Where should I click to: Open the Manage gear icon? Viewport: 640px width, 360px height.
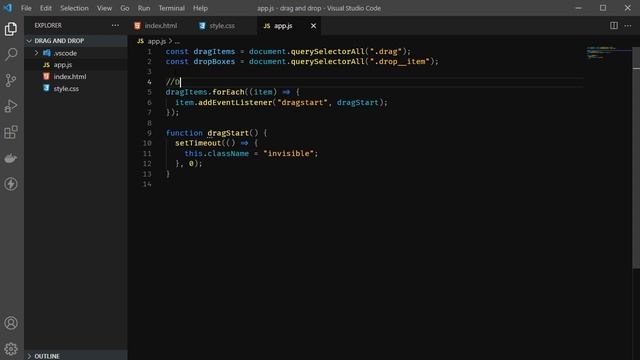click(x=11, y=349)
